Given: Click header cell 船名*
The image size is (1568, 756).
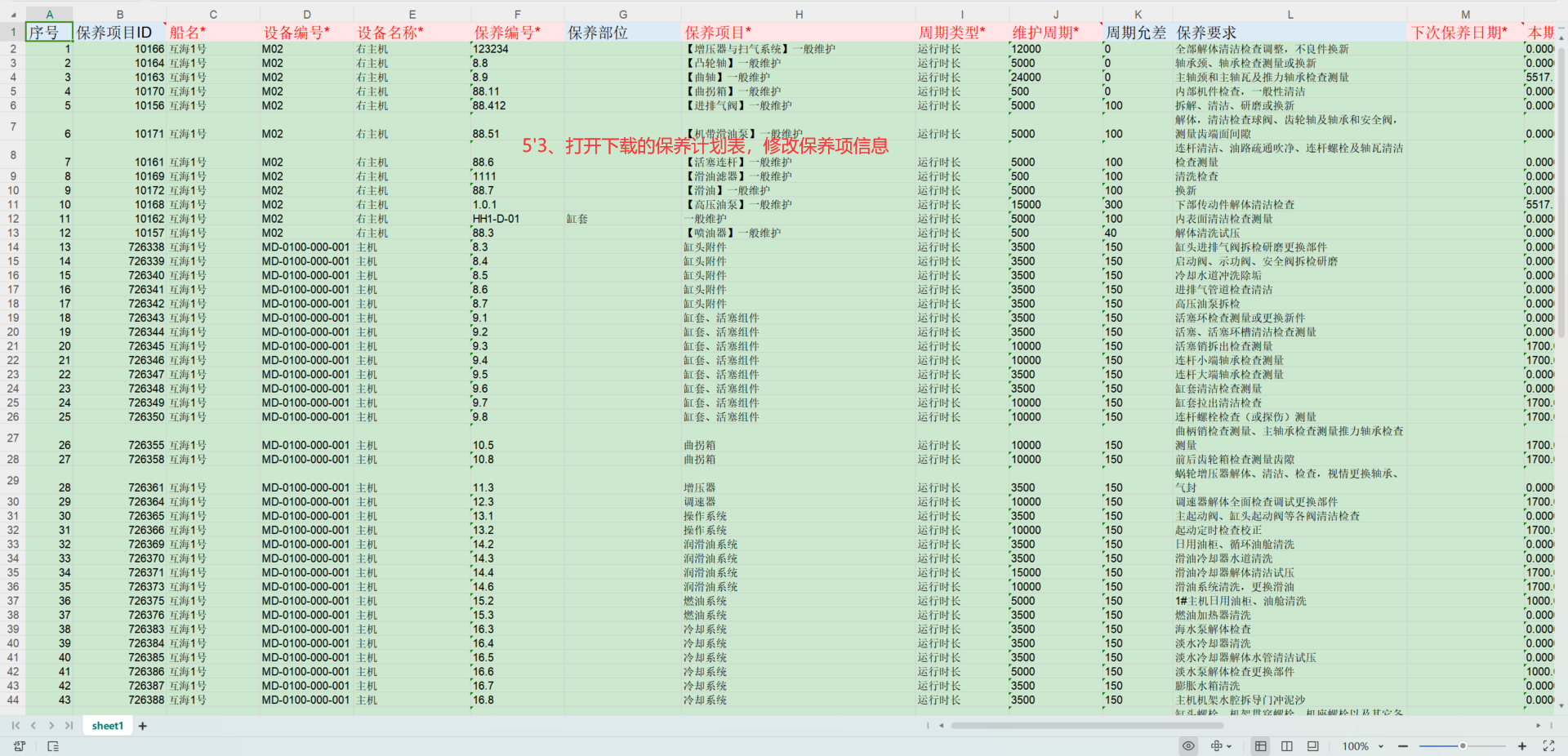Looking at the screenshot, I should [213, 32].
